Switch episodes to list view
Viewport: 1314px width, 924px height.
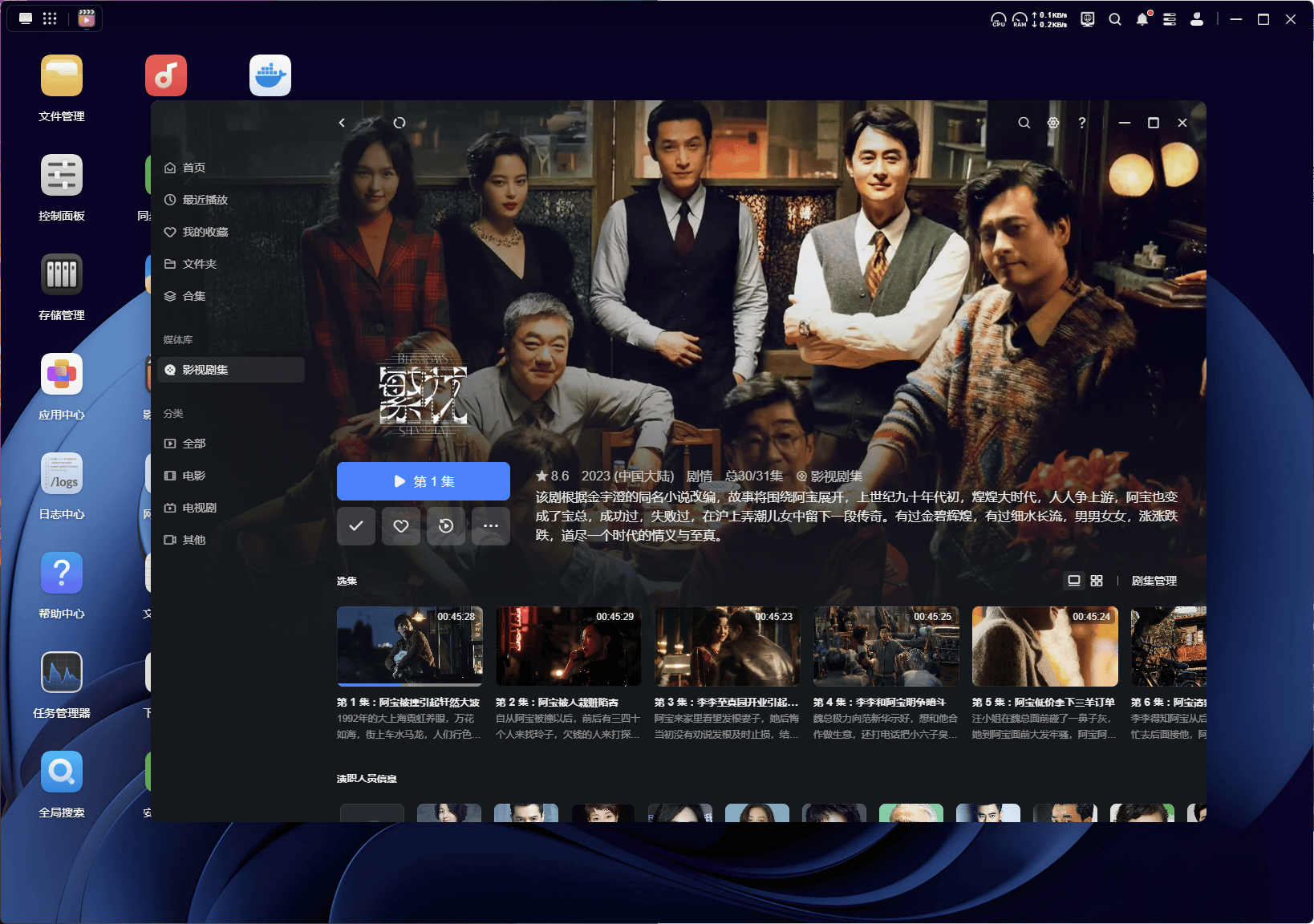pyautogui.click(x=1074, y=581)
